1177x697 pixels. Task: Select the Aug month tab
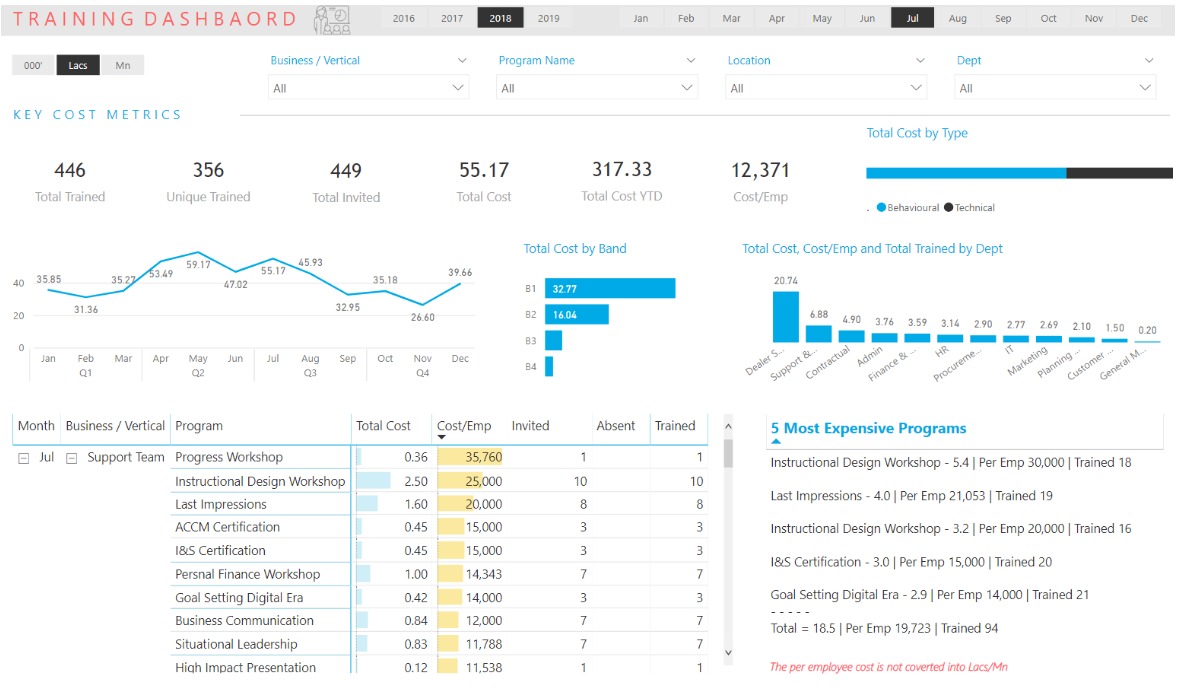(958, 18)
